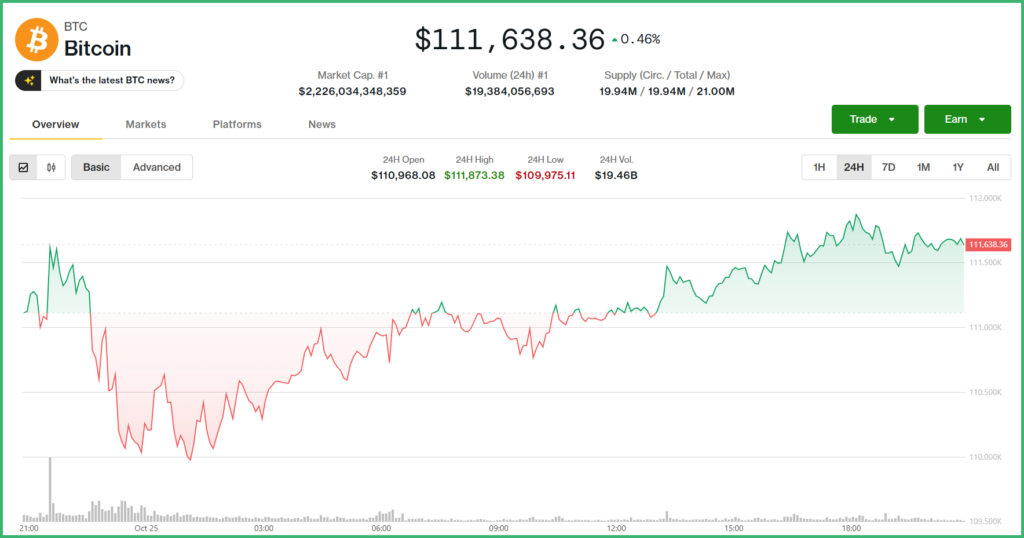Click the red 111,638.36 price marker
Viewport: 1024px width, 538px height.
coord(988,244)
